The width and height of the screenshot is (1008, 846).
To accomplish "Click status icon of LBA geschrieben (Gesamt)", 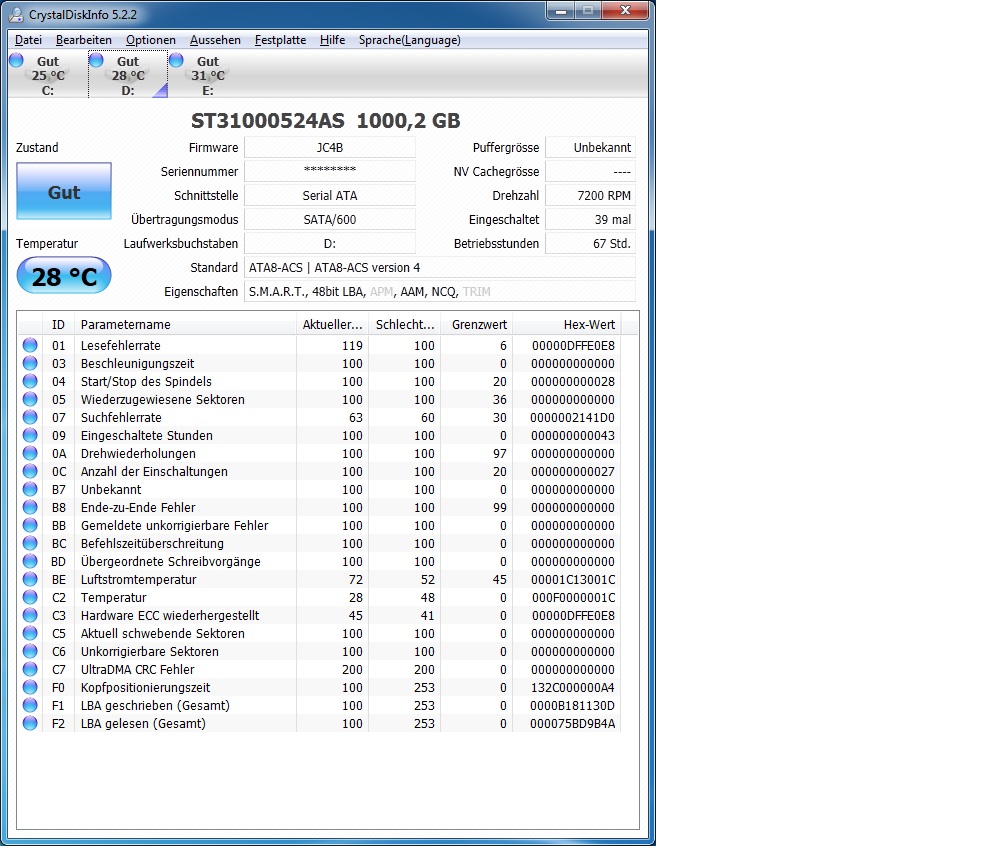I will point(30,705).
